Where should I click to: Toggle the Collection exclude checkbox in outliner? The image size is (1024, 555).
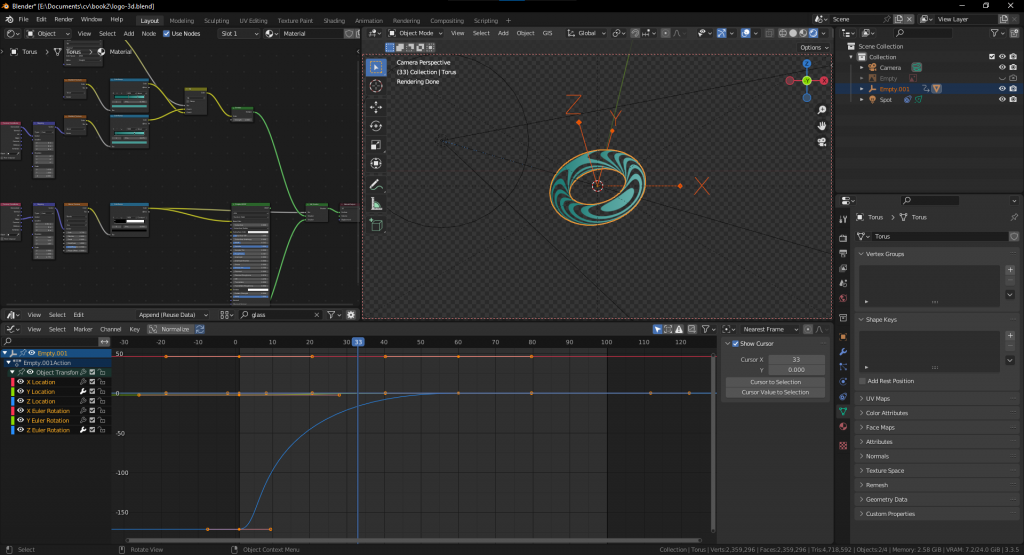[x=992, y=57]
